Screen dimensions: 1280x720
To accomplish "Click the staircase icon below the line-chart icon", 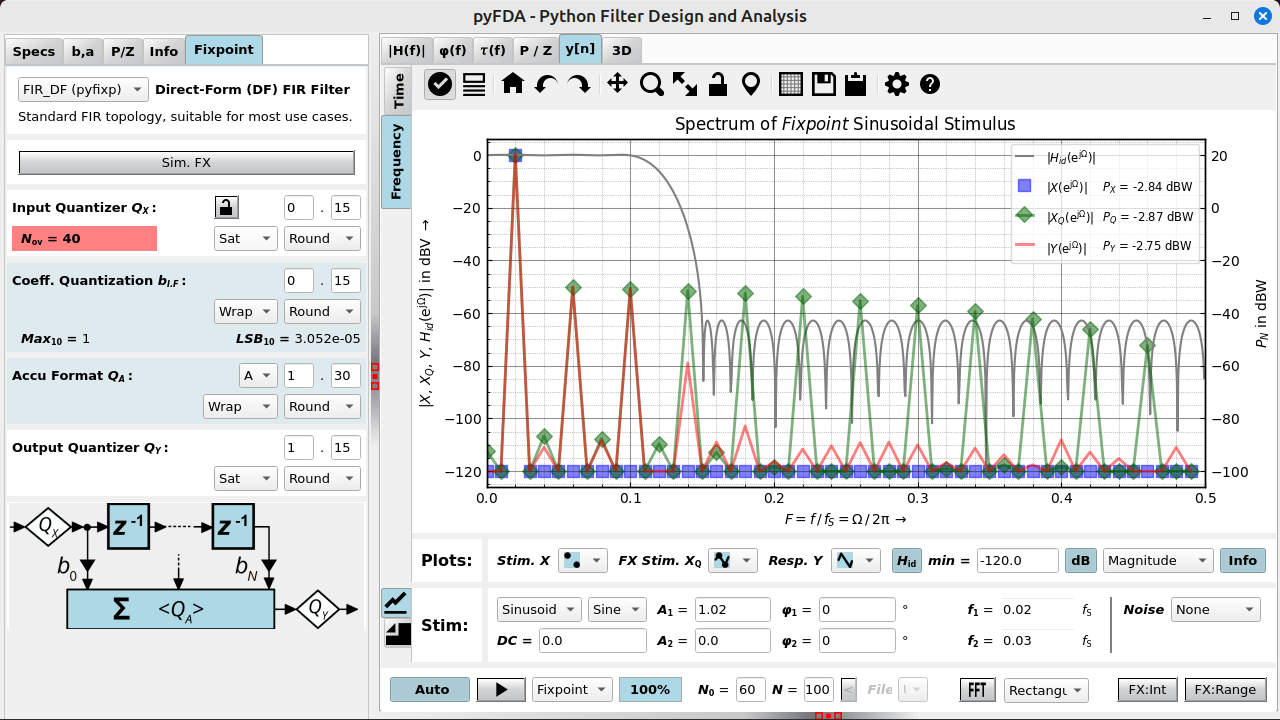I will [397, 634].
